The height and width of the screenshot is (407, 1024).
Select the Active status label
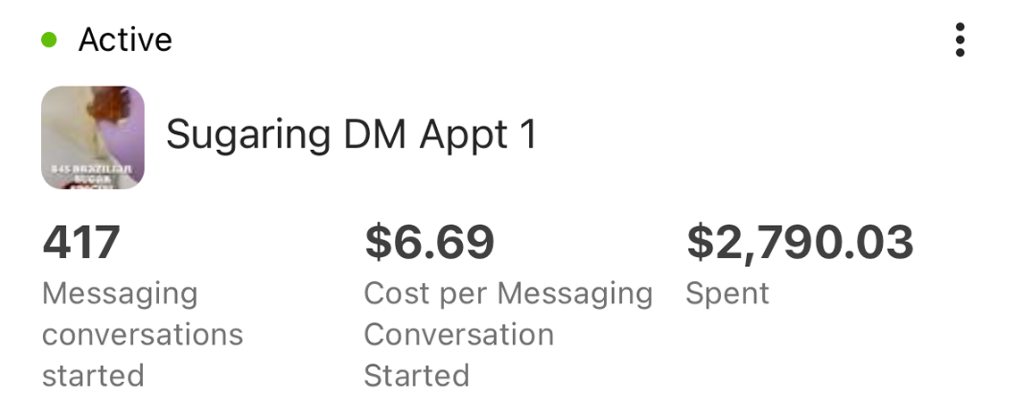125,40
